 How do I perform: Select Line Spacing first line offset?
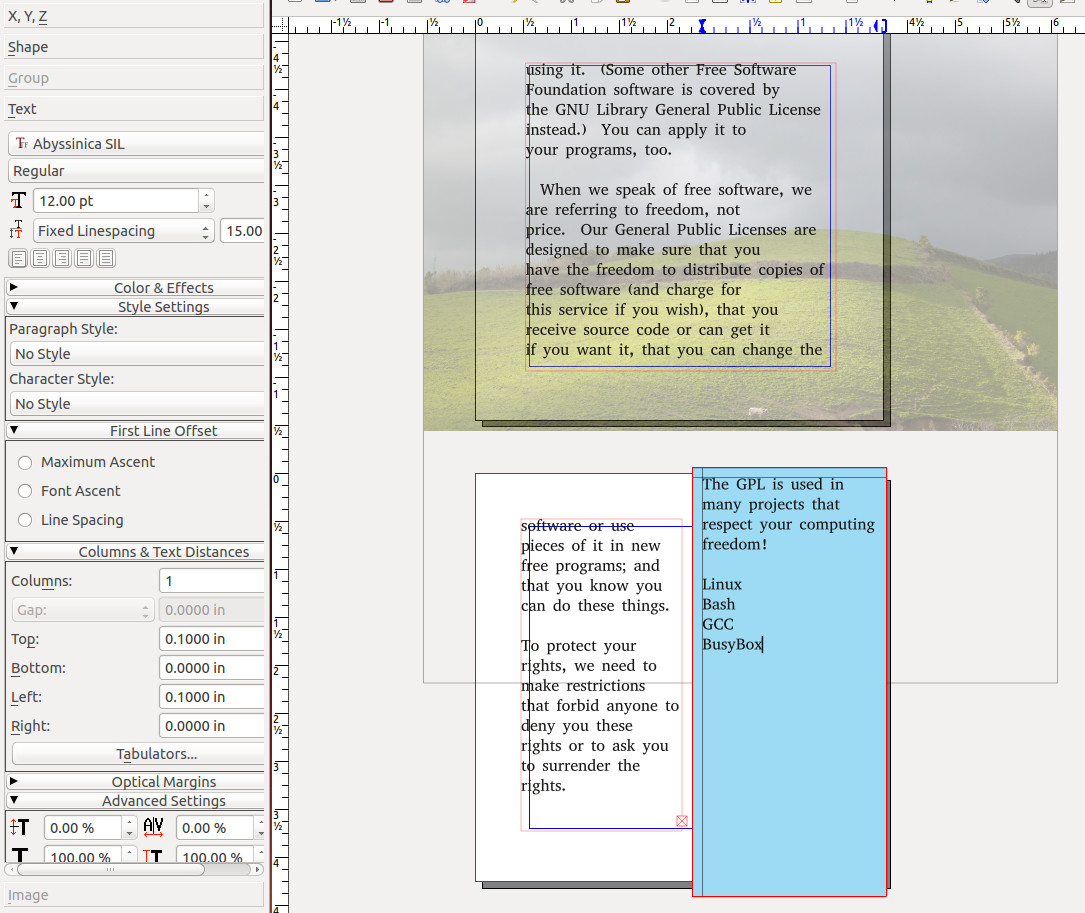pos(26,520)
